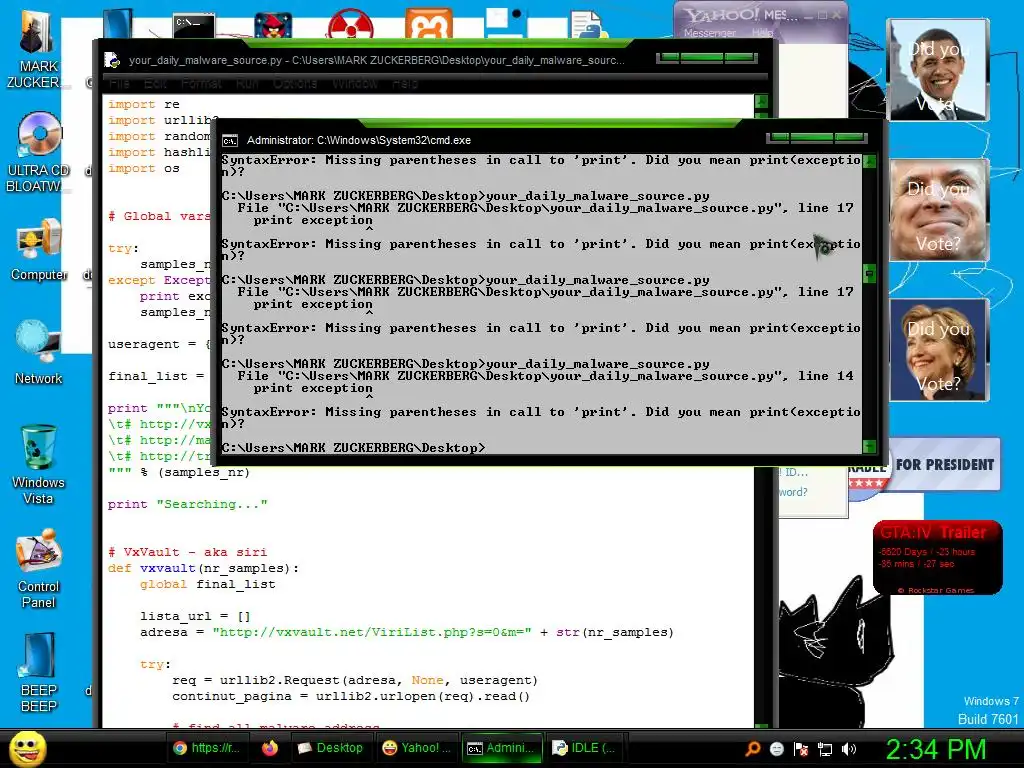Screen dimensions: 1024x768
Task: Open the Window menu in IDLE
Action: tap(355, 84)
